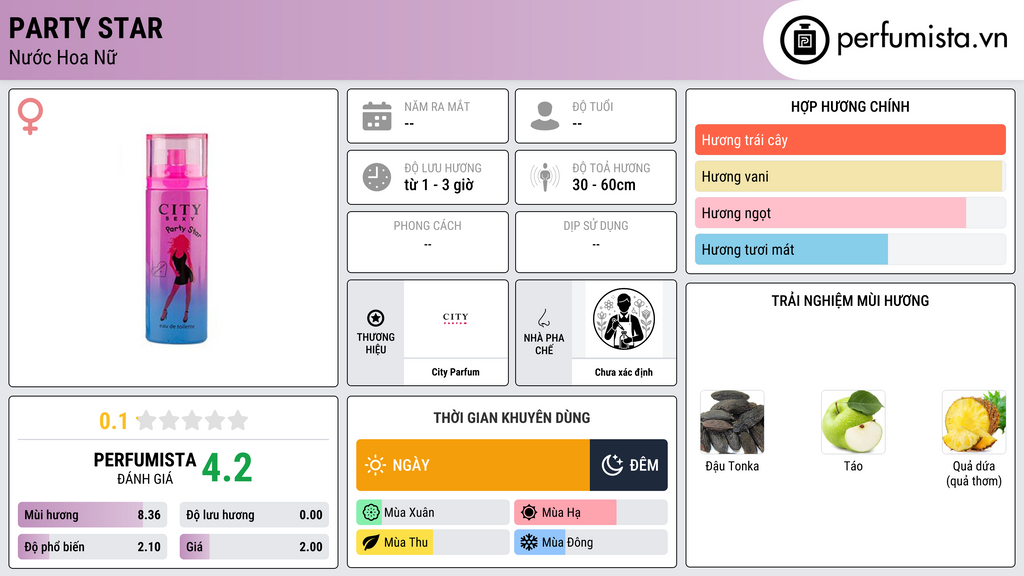The width and height of the screenshot is (1024, 576).
Task: Click the sun icon for Mùa Hạ
Action: (529, 513)
